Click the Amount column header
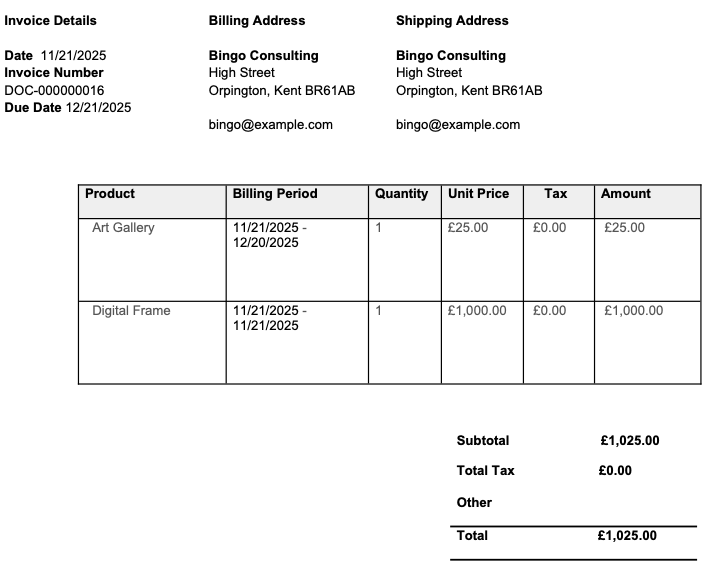The height and width of the screenshot is (583, 716). [x=626, y=194]
